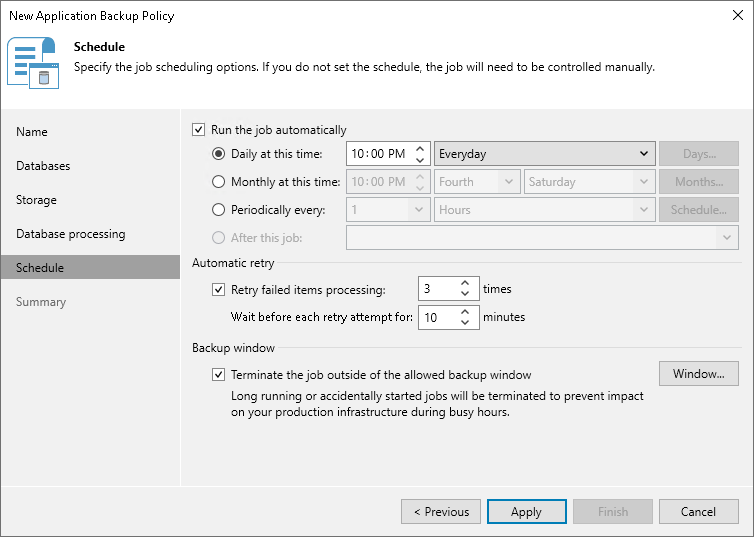The width and height of the screenshot is (754, 537).
Task: Close the New Application Backup Policy dialog
Action: tap(738, 15)
